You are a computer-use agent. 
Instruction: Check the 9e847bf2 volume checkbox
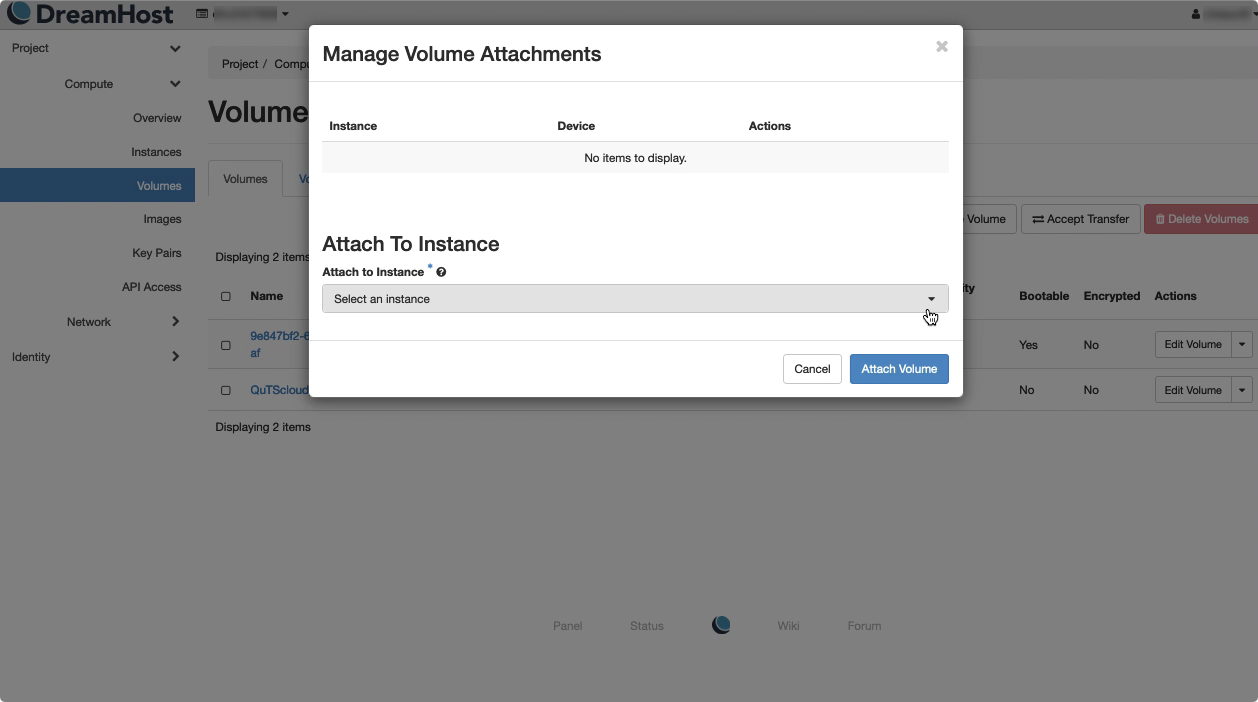(x=225, y=345)
